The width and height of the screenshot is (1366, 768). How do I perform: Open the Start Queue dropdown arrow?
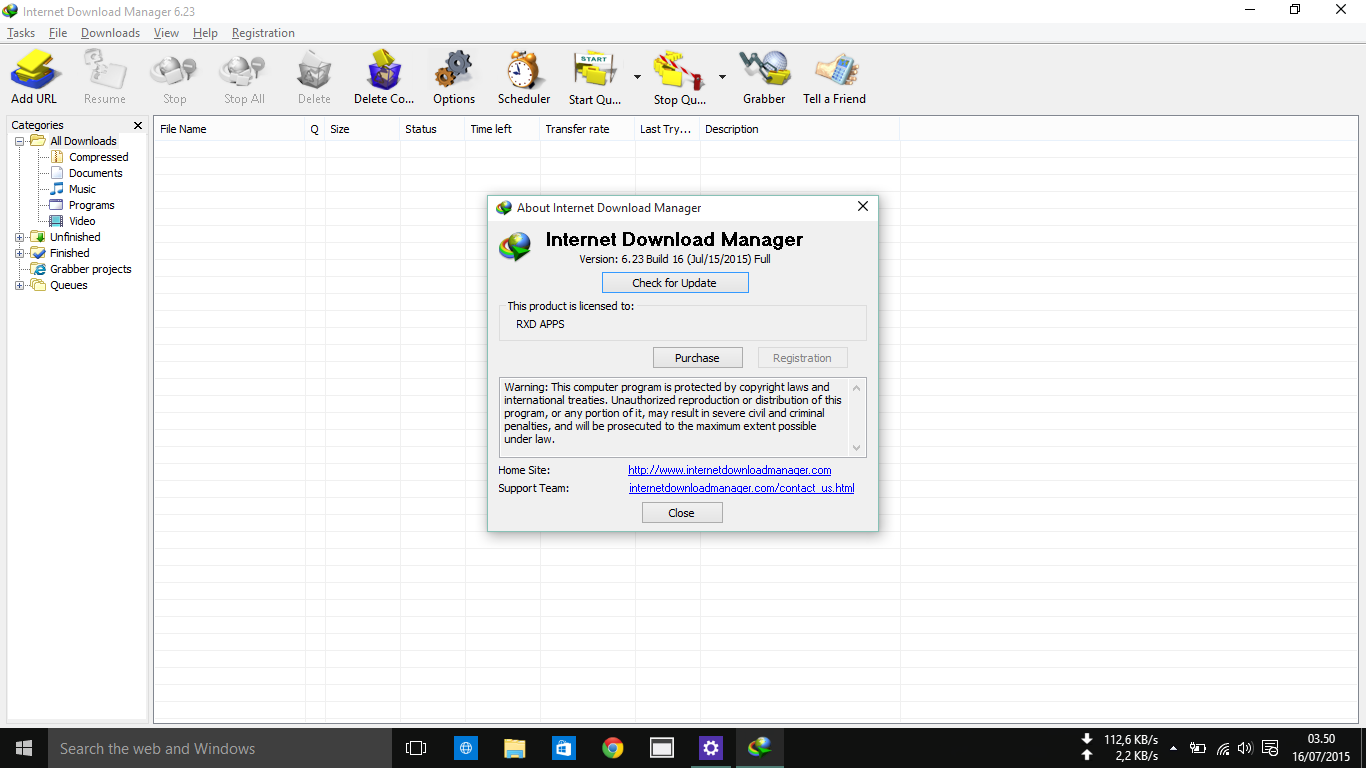coord(637,76)
